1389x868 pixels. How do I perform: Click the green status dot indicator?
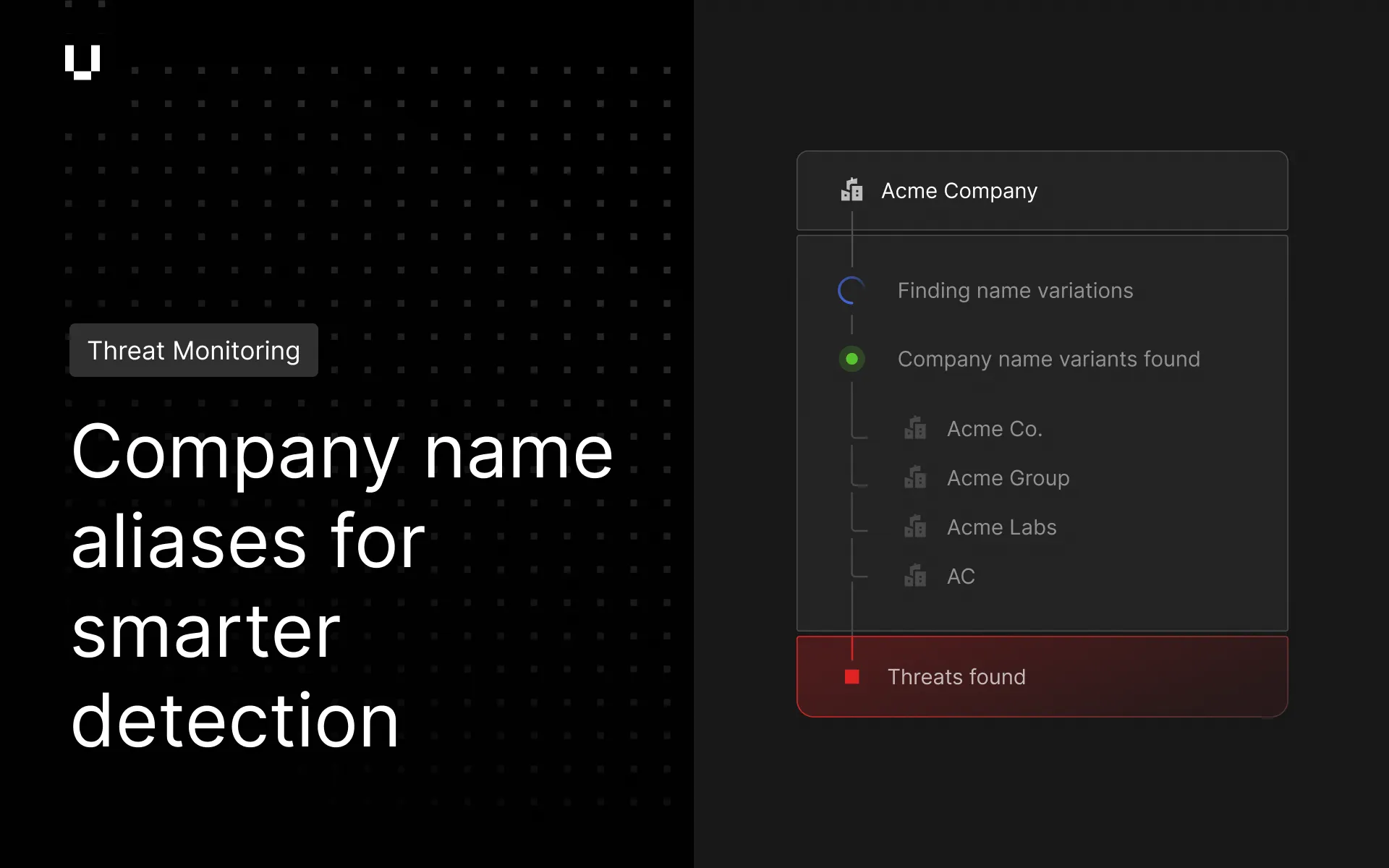pyautogui.click(x=851, y=359)
